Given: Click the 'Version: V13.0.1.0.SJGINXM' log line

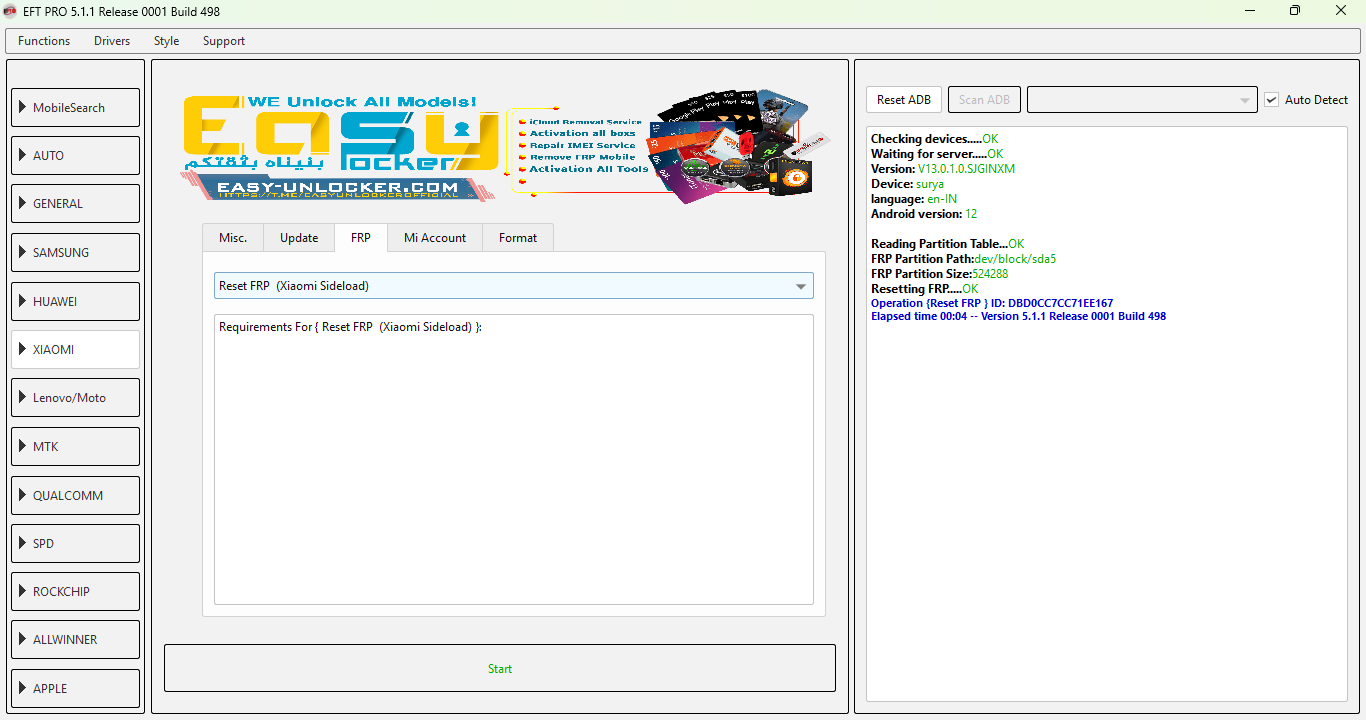Looking at the screenshot, I should (943, 169).
